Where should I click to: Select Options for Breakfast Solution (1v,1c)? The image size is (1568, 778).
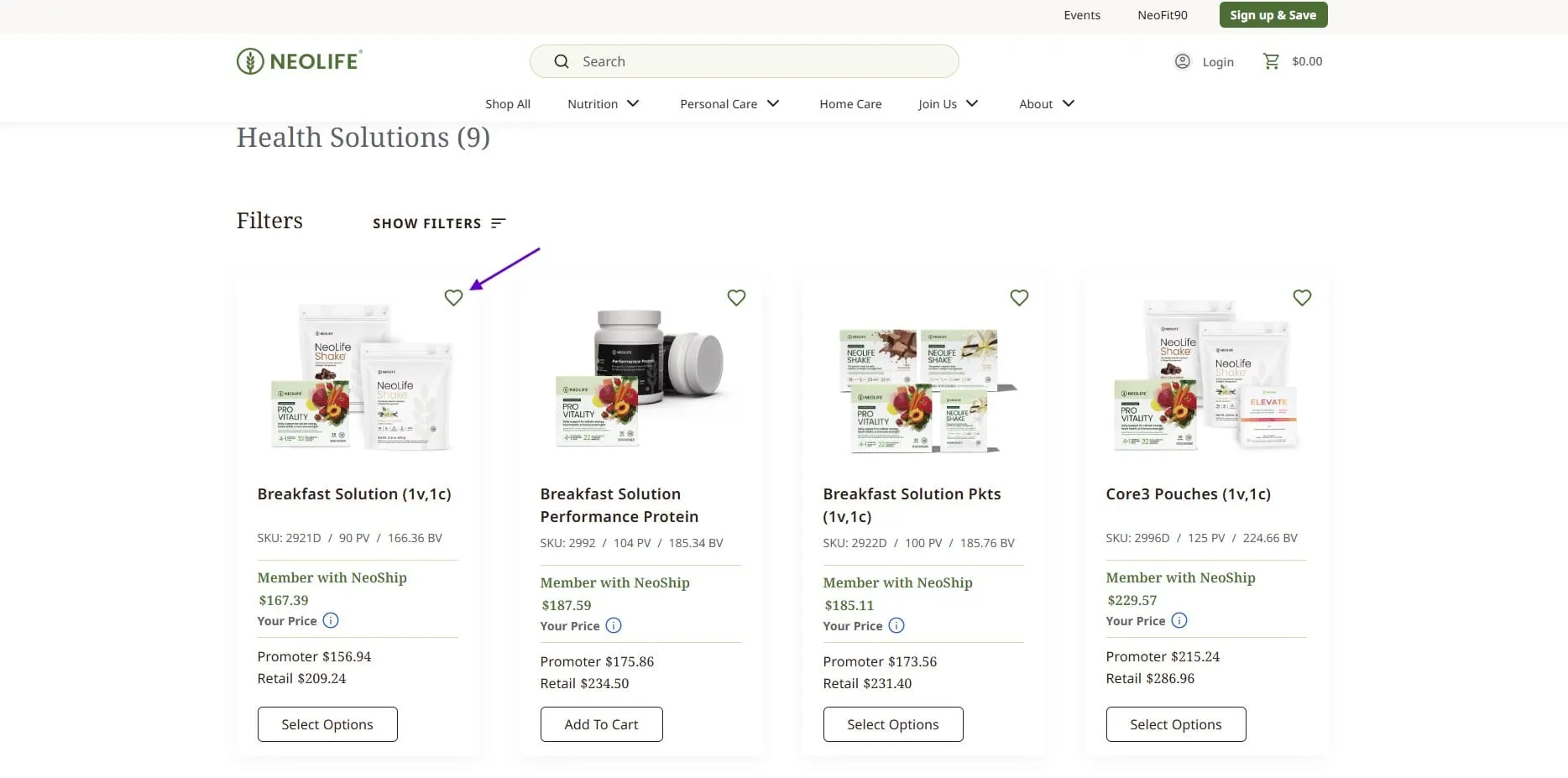point(327,724)
